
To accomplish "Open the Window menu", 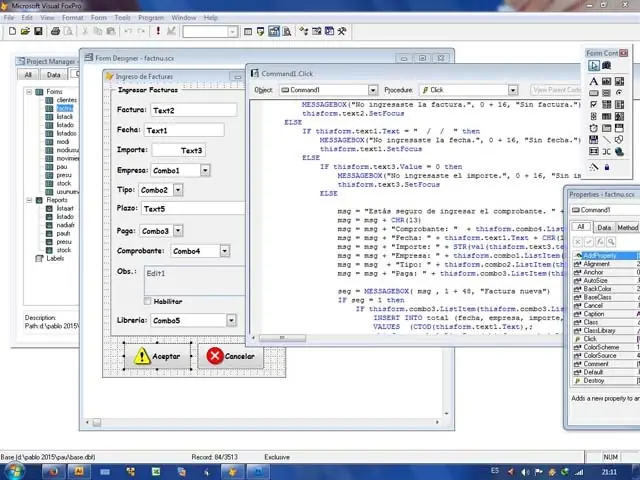I will [x=184, y=18].
